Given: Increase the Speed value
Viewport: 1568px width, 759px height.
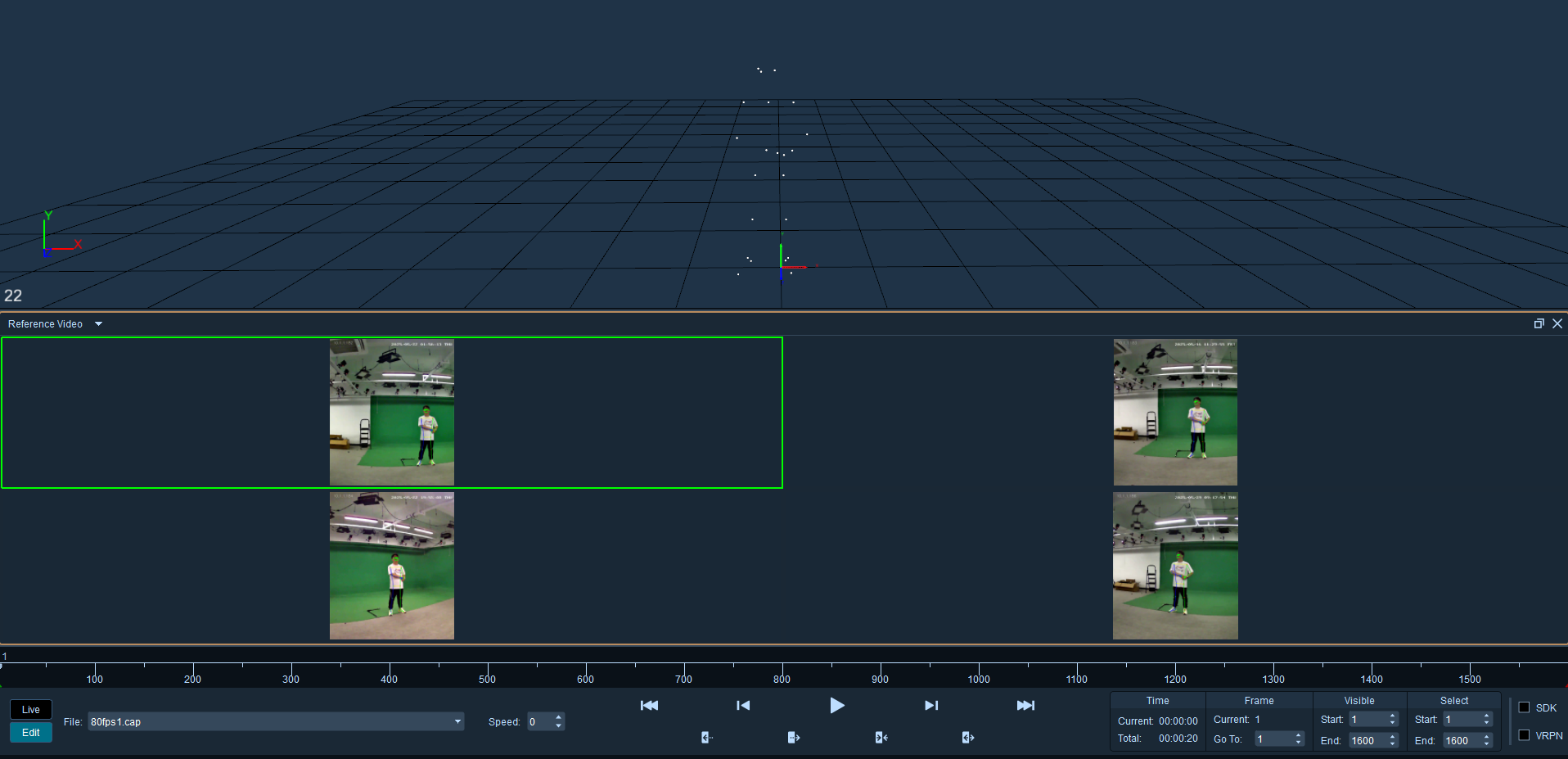Looking at the screenshot, I should 559,717.
